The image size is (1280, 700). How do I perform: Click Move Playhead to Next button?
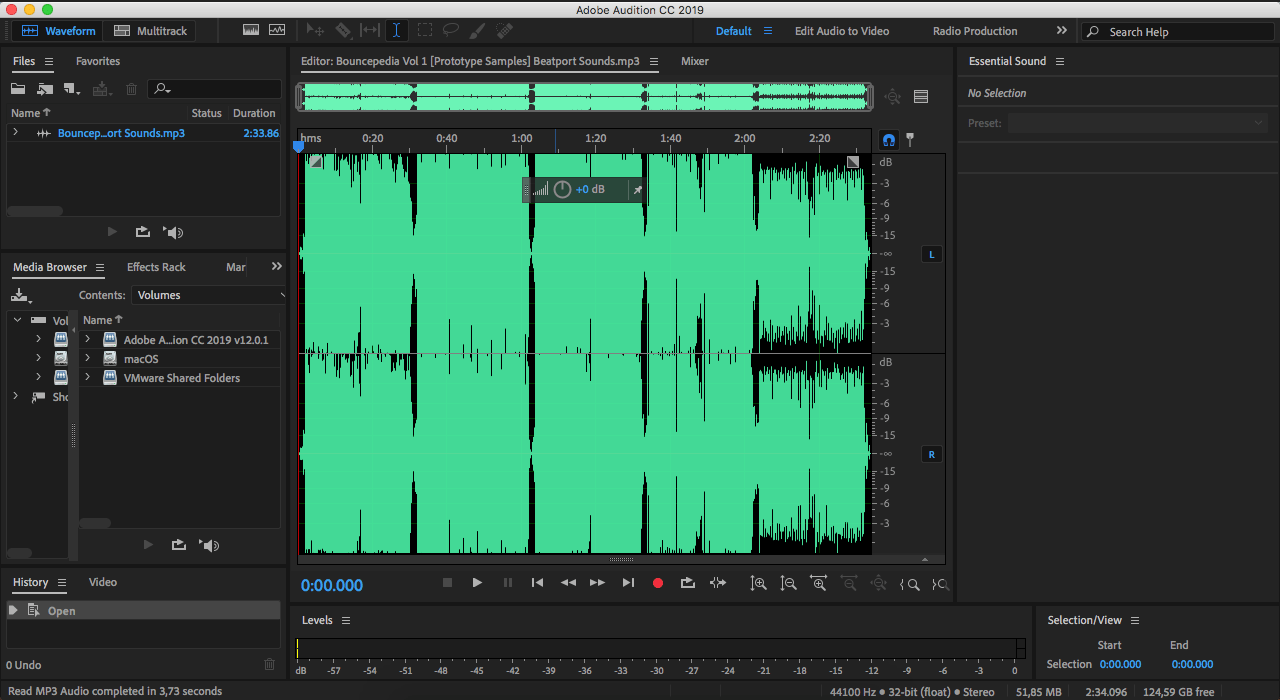point(628,583)
